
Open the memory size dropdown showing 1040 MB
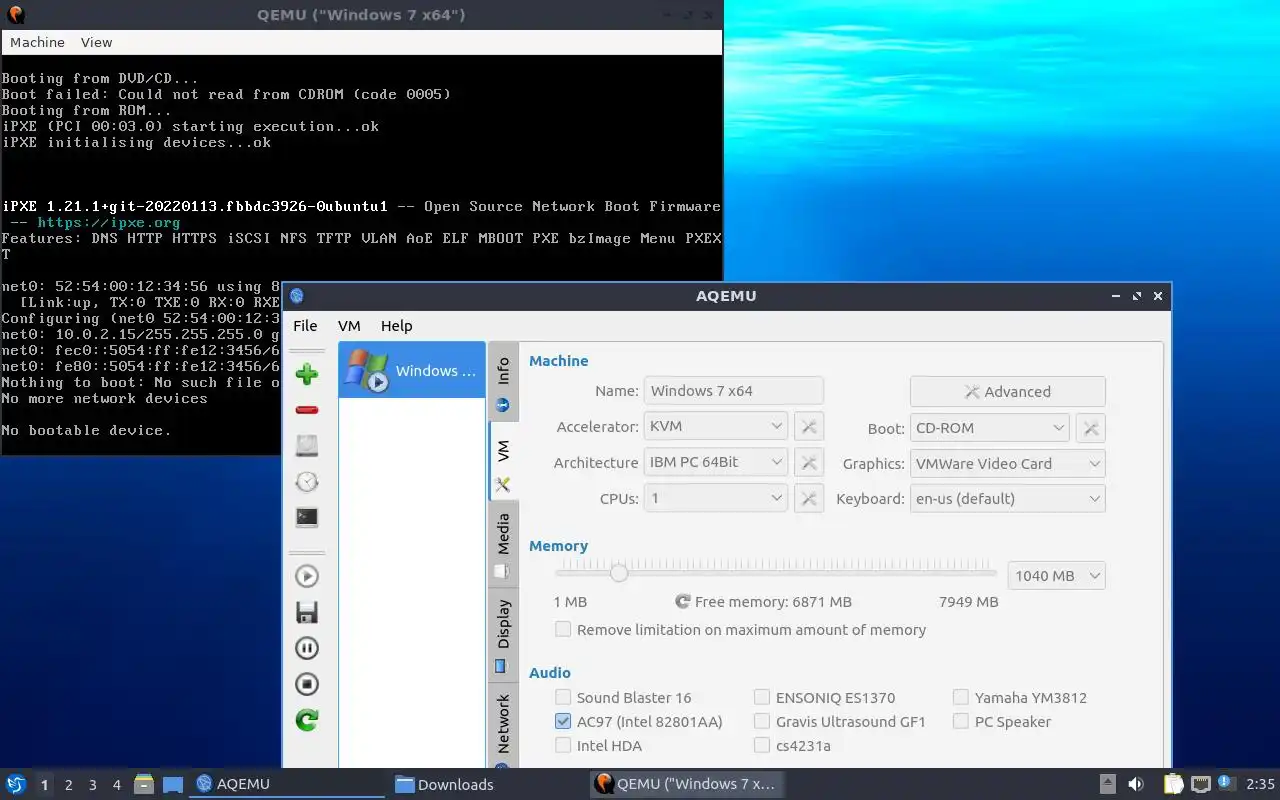pyautogui.click(x=1057, y=576)
